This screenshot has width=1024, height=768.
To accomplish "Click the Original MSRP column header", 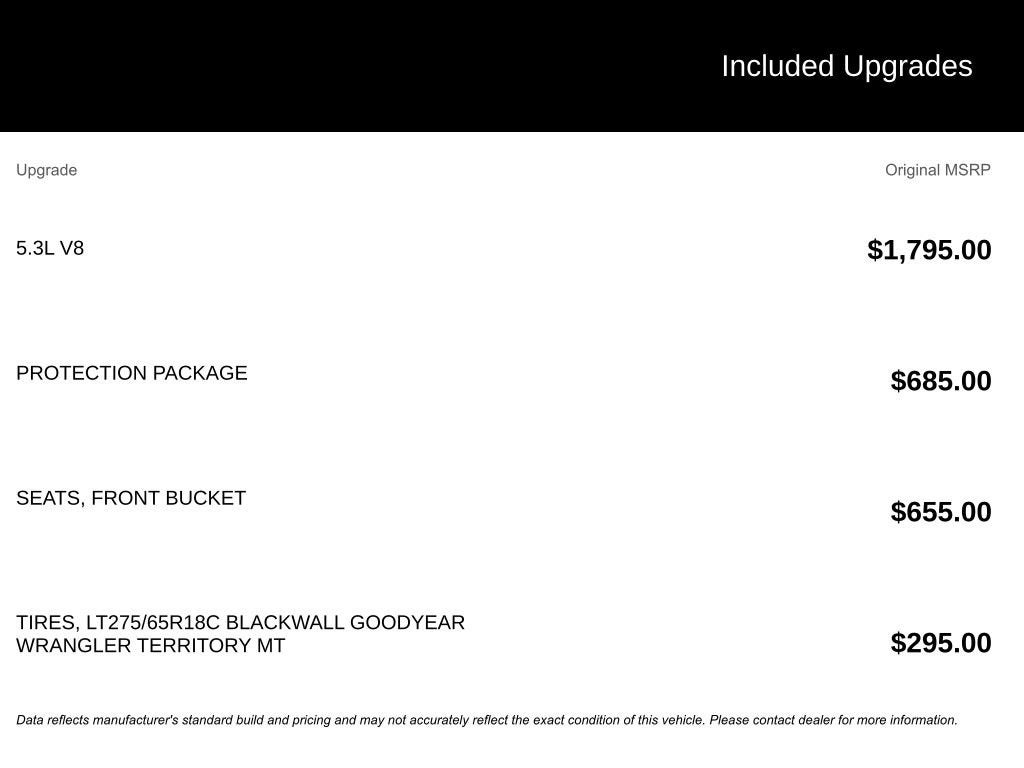I will tap(937, 170).
